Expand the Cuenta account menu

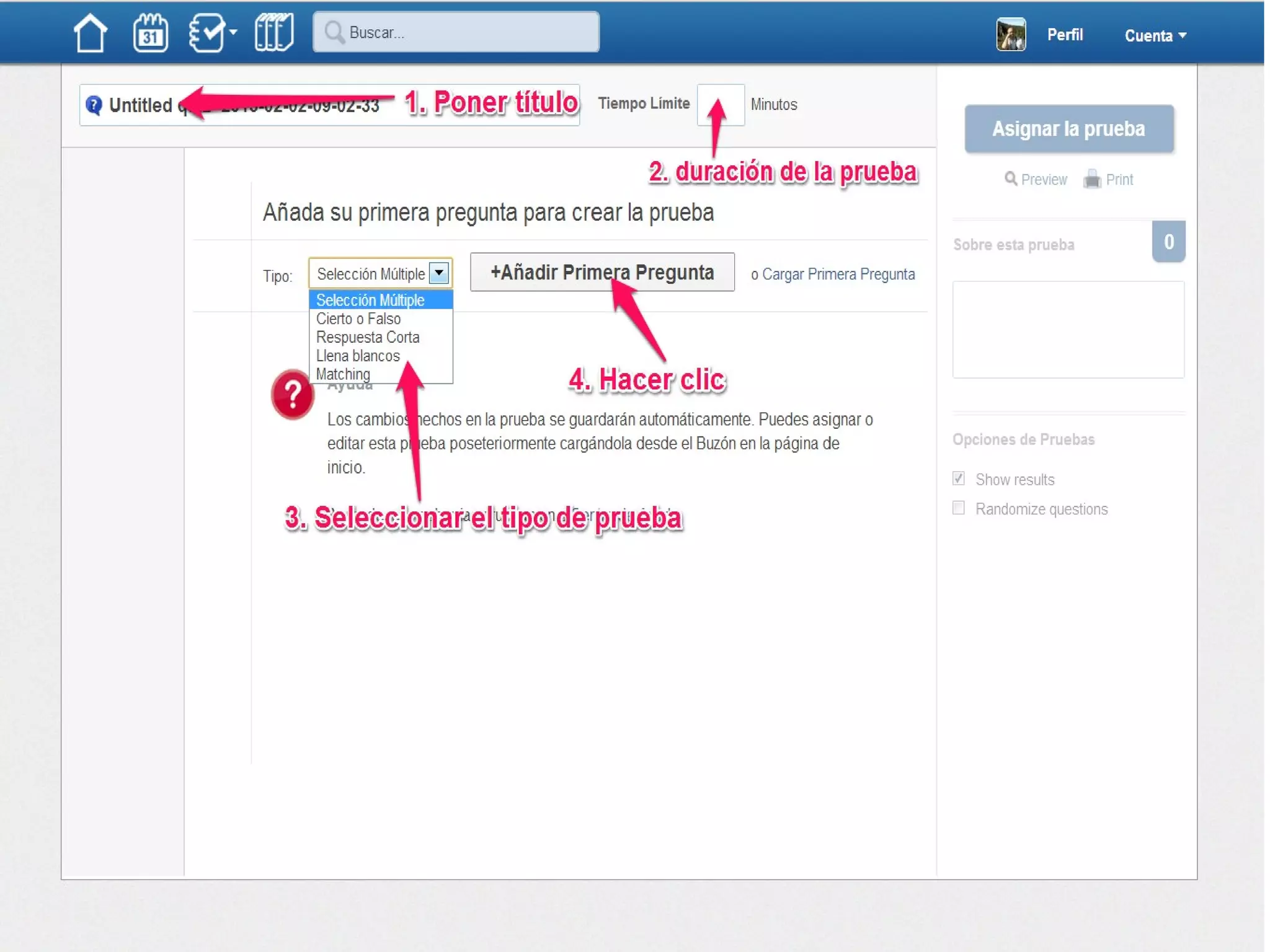click(x=1155, y=36)
